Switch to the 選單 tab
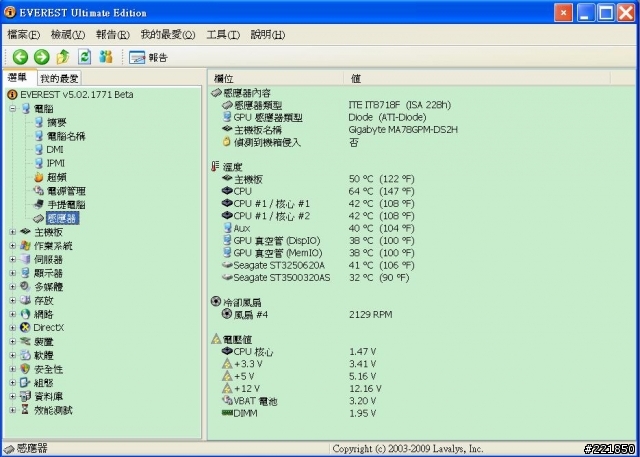The image size is (640, 457). 19,78
